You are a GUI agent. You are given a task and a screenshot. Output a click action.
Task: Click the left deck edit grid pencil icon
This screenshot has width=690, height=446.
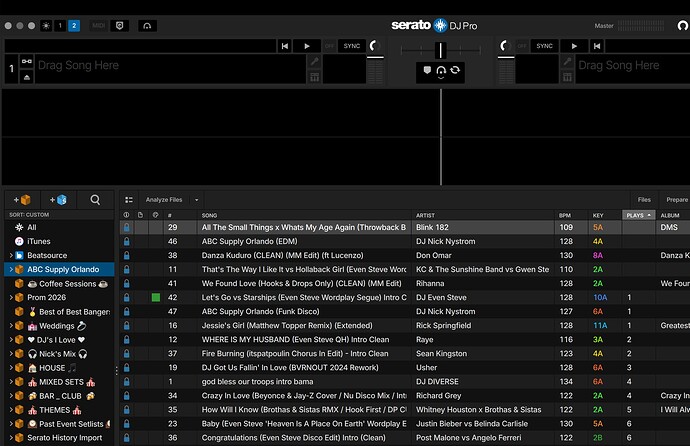[x=315, y=62]
